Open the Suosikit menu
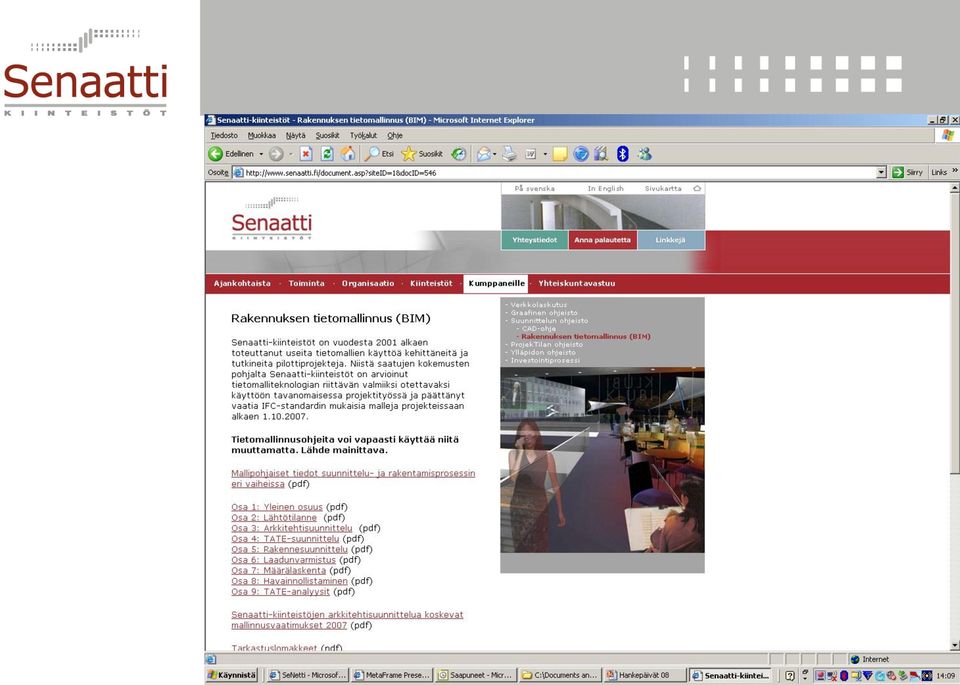This screenshot has height=685, width=960. coord(327,135)
